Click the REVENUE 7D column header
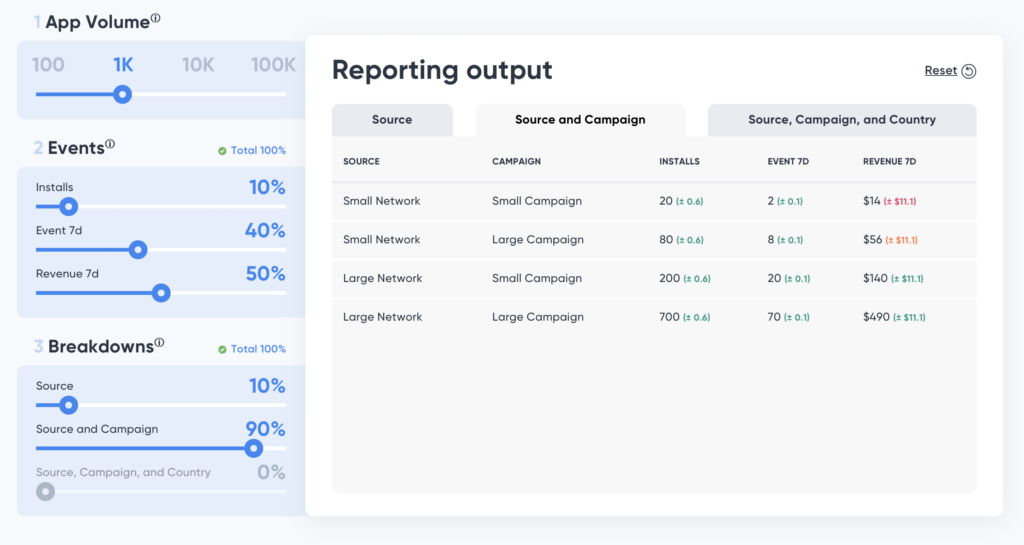Screen dimensions: 1024x545 889,161
